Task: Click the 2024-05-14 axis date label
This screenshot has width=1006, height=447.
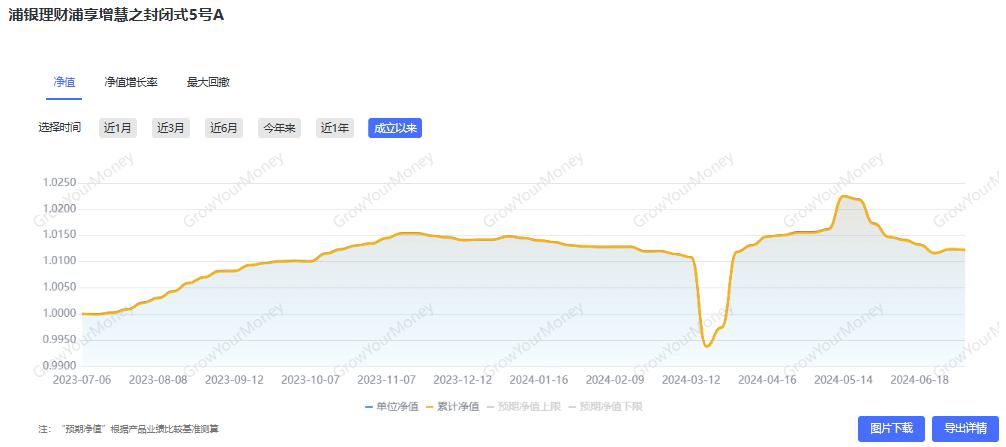Action: pos(844,380)
